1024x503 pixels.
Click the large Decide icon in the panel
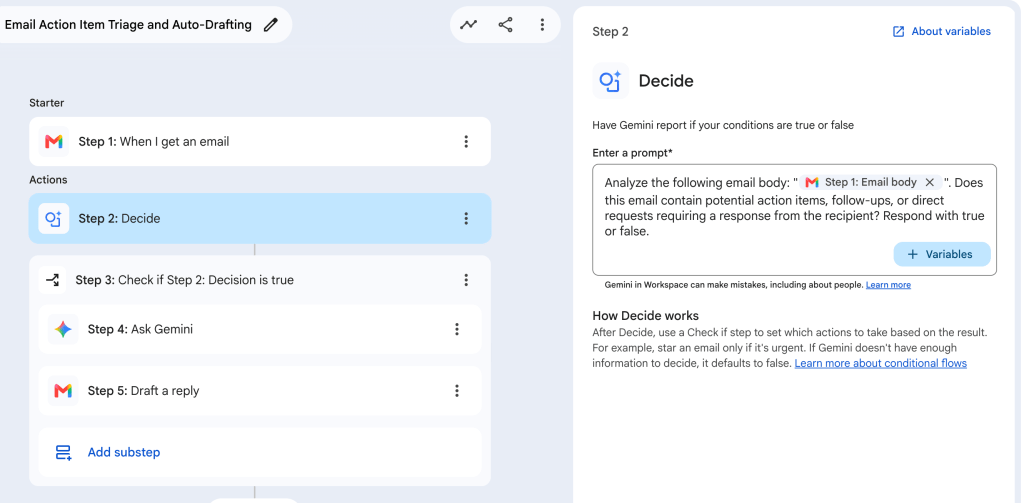pos(611,81)
